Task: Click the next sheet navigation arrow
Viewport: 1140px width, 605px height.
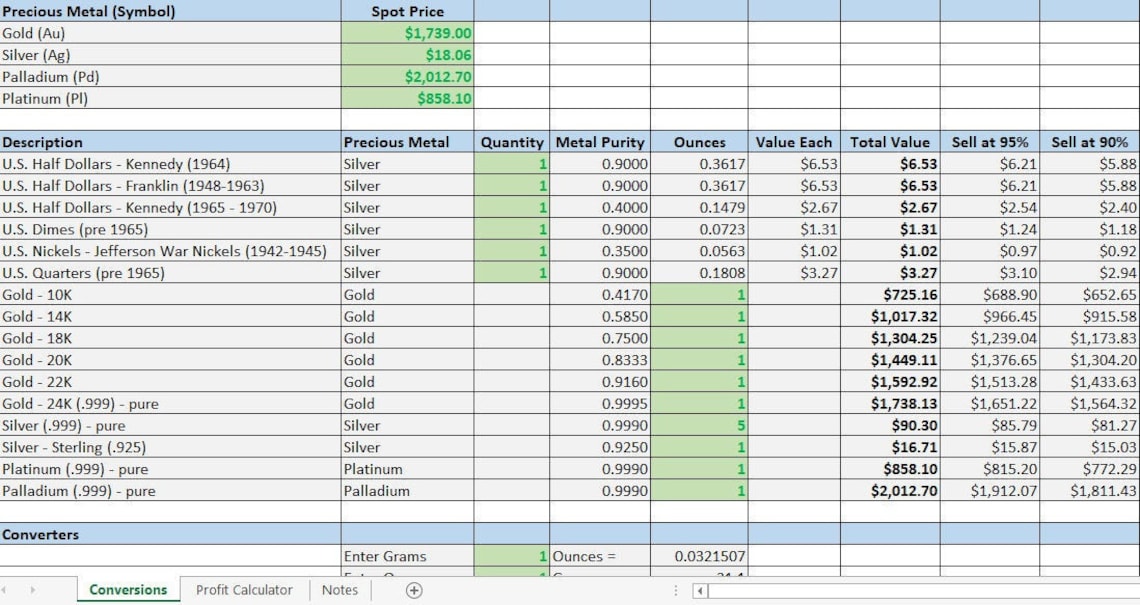Action: (x=32, y=590)
